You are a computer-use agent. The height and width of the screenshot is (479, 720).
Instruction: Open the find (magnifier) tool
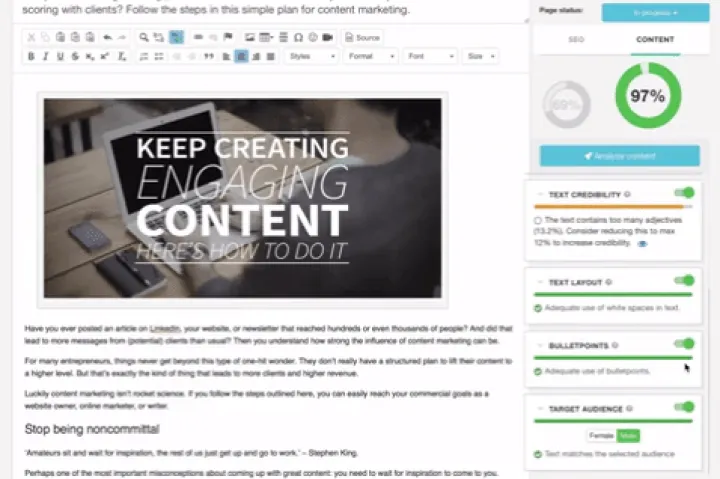145,37
